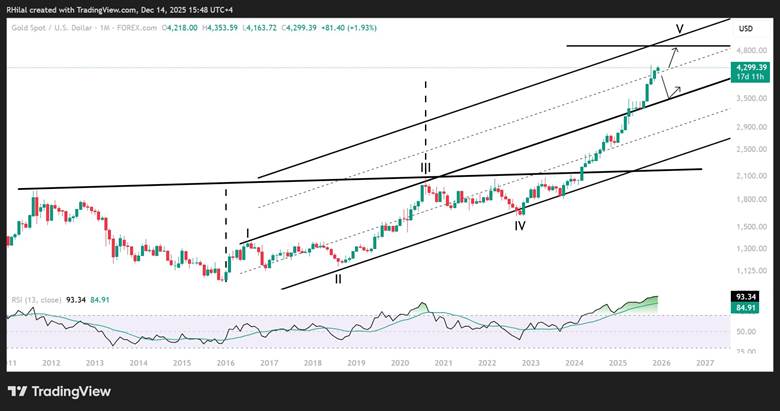Image resolution: width=780 pixels, height=411 pixels.
Task: Select the wave V label
Action: tap(680, 29)
